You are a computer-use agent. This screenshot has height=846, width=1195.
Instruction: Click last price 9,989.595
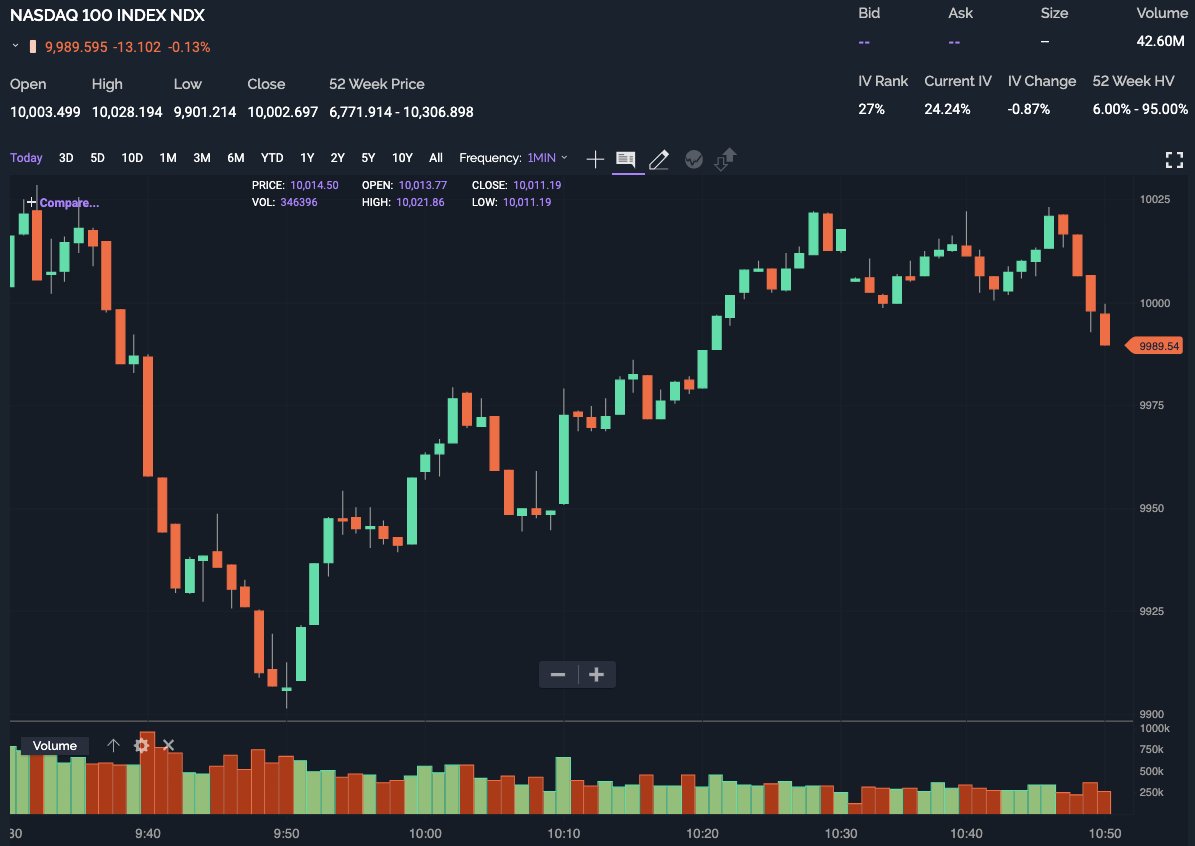click(x=76, y=47)
